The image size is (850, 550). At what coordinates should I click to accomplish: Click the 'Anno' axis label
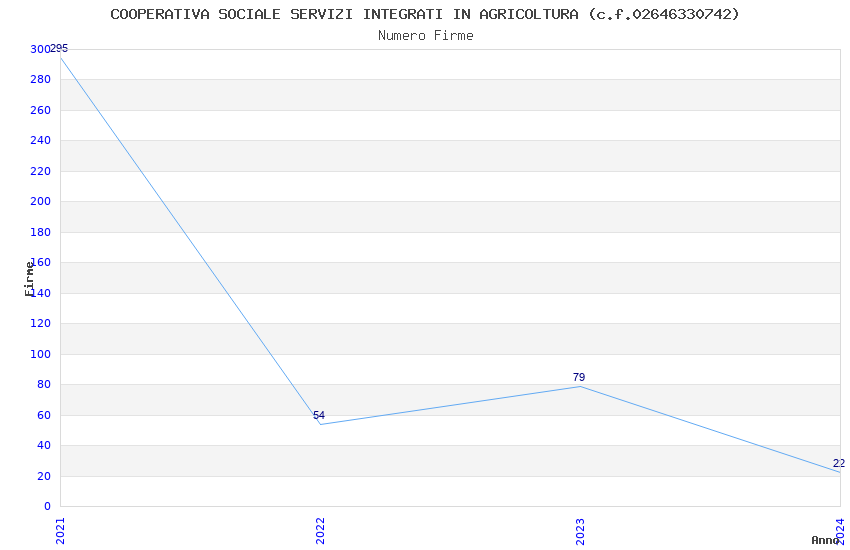[825, 540]
